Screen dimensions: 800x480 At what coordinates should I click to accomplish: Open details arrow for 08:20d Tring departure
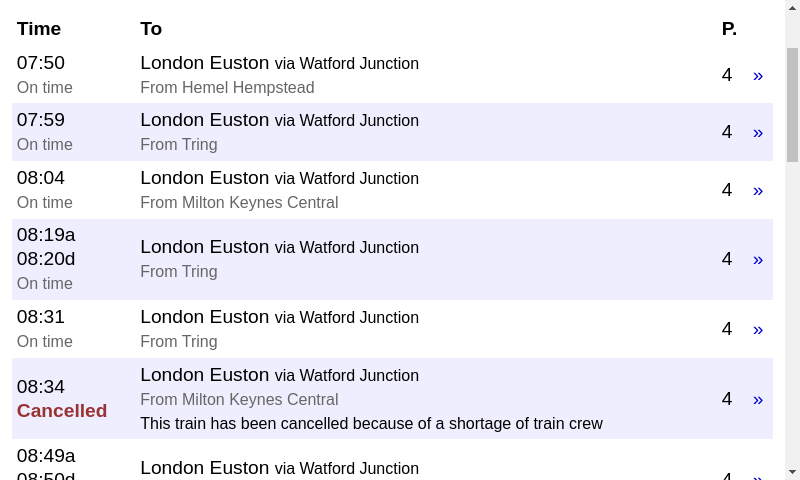click(x=758, y=260)
